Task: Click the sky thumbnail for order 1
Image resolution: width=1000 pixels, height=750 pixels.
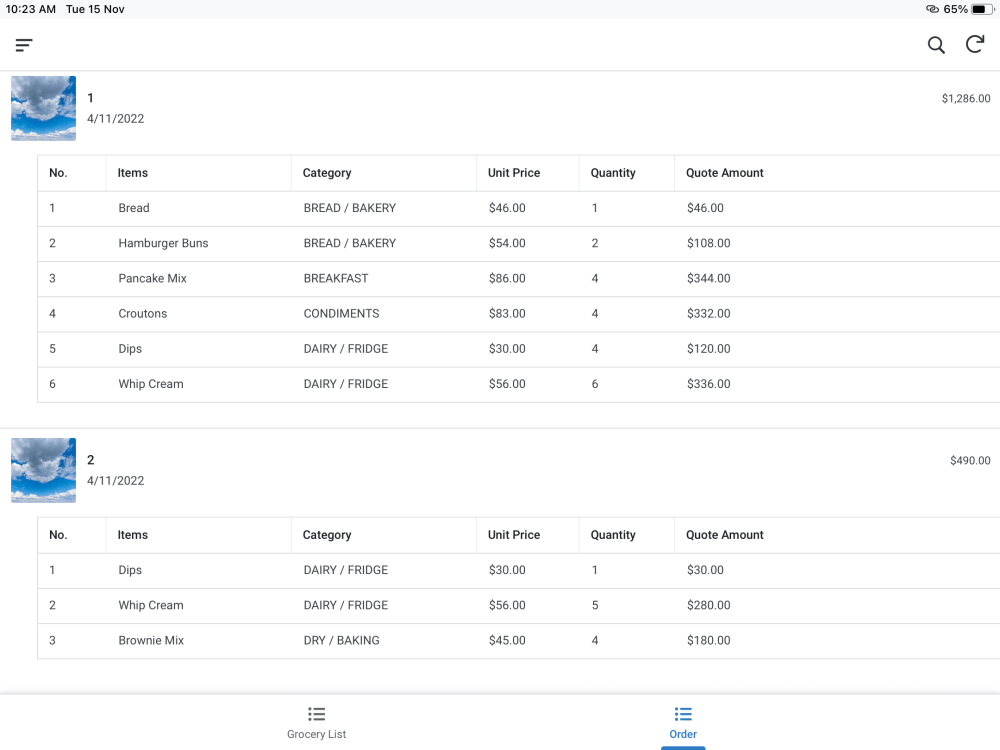Action: point(43,108)
